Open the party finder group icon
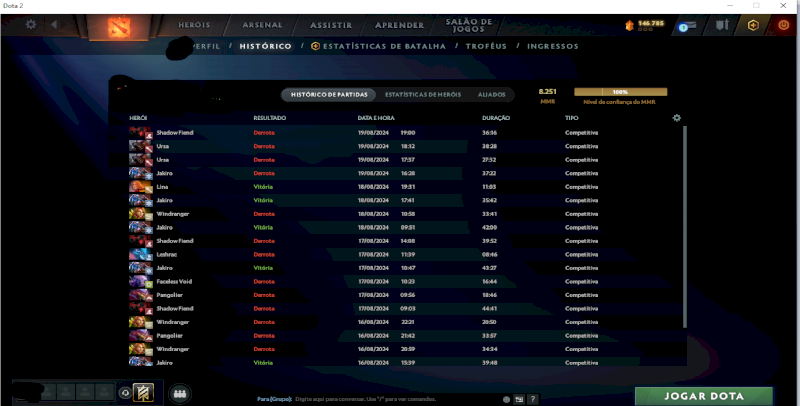Image resolution: width=800 pixels, height=406 pixels. pyautogui.click(x=180, y=393)
